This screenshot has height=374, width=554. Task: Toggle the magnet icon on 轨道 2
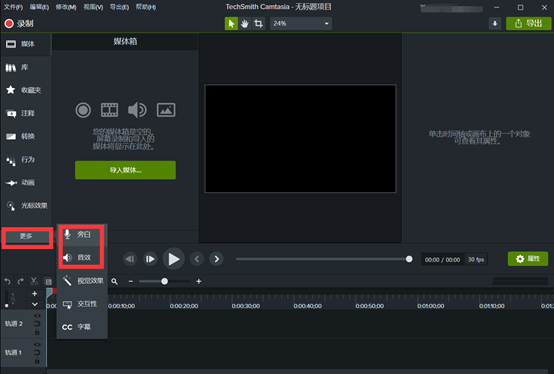click(37, 324)
